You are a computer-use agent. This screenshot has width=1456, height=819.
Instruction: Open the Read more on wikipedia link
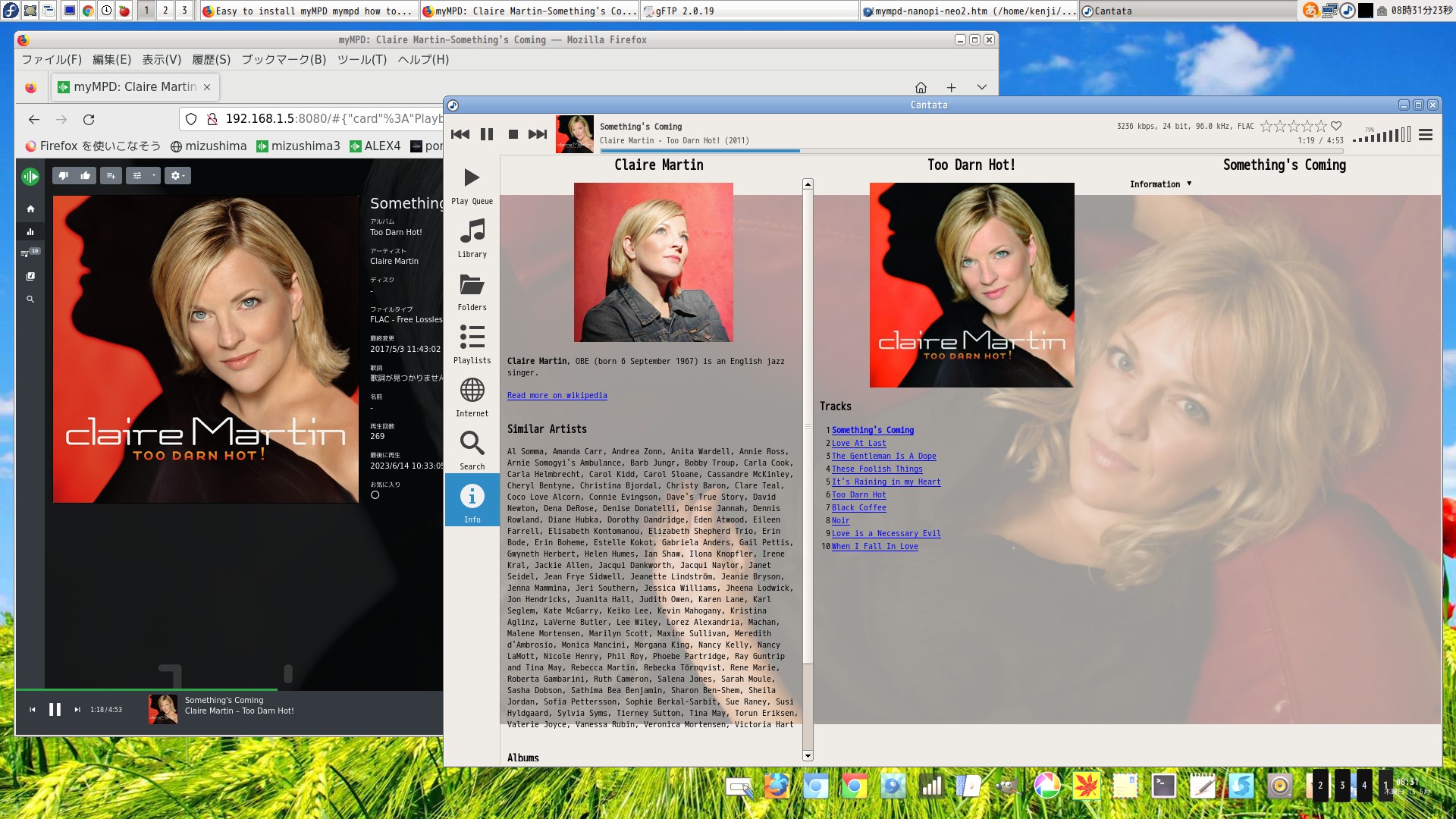tap(557, 395)
